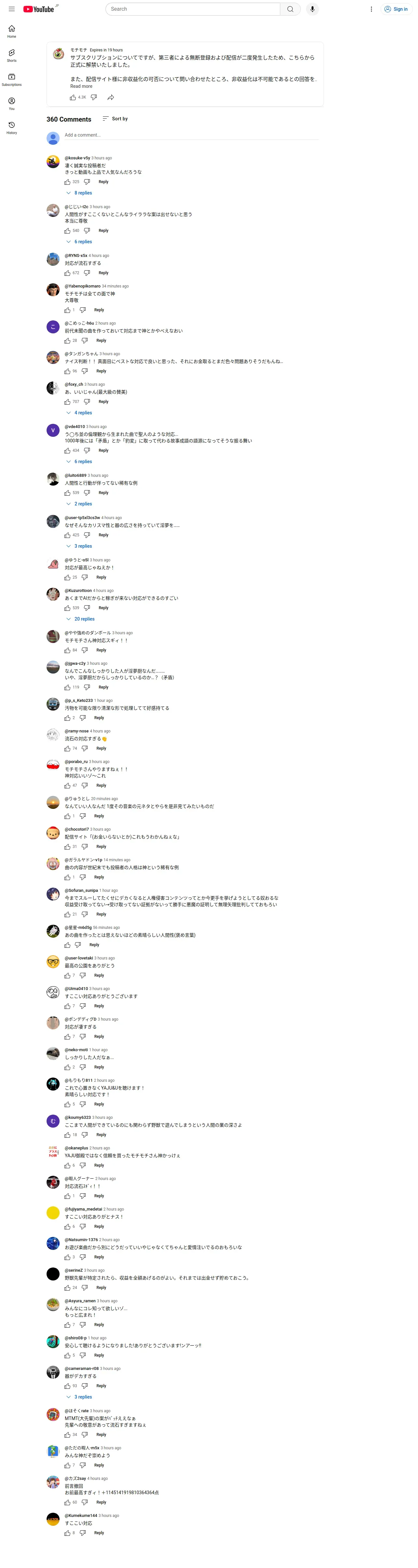Open the three-dot settings menu
The width and height of the screenshot is (418, 1568).
tap(371, 9)
